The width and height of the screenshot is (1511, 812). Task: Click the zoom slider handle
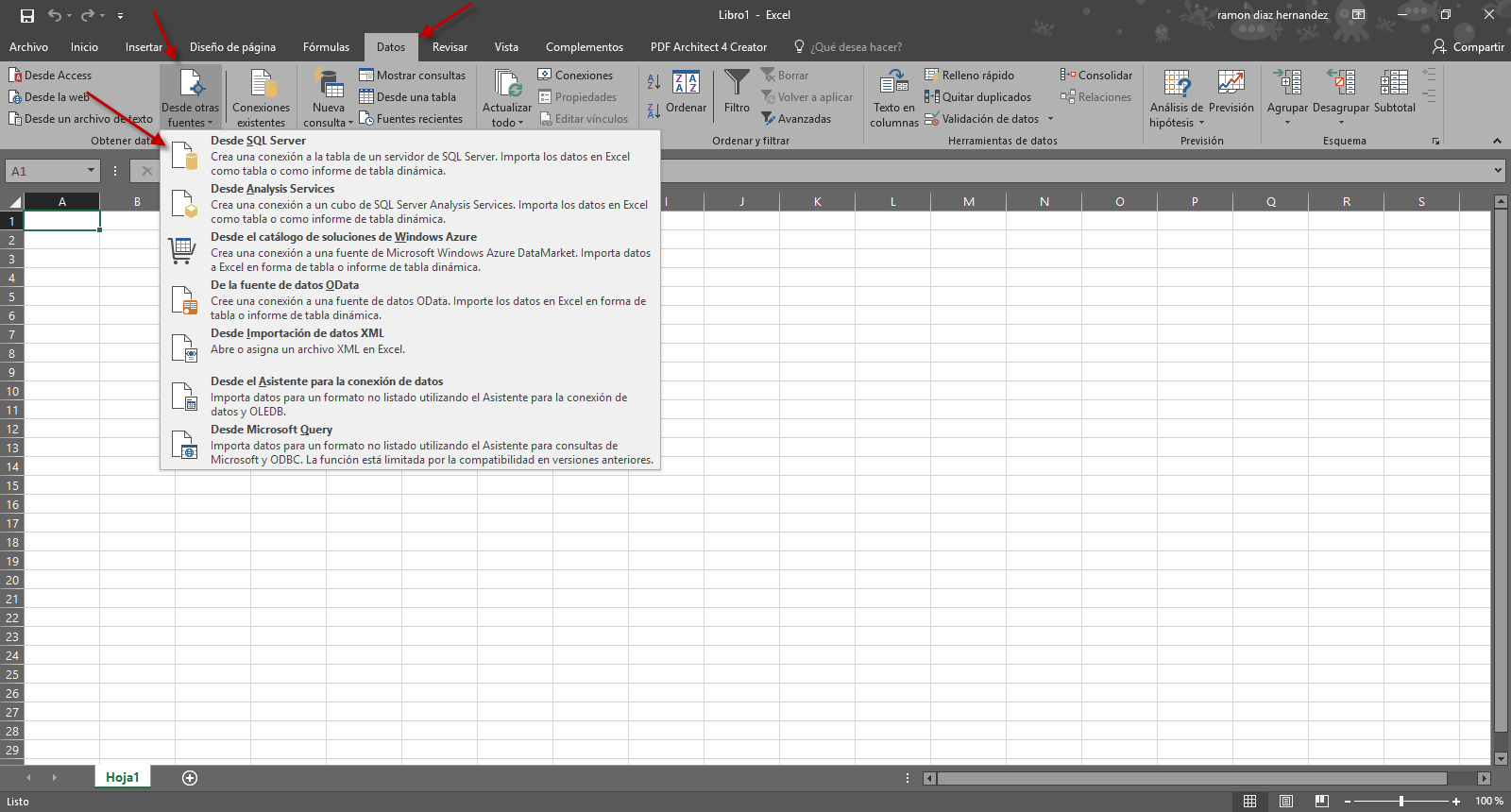[x=1401, y=802]
